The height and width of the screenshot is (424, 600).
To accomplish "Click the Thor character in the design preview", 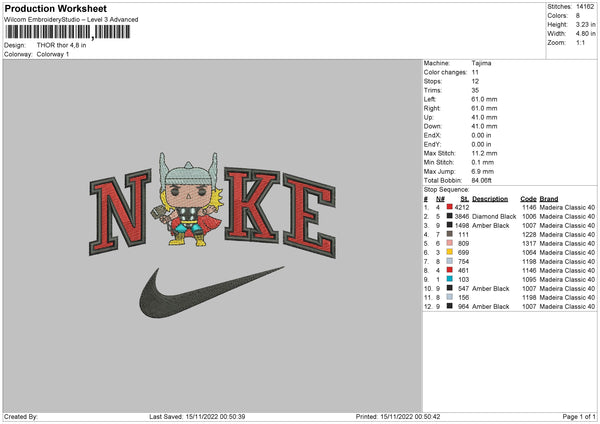I will [188, 199].
